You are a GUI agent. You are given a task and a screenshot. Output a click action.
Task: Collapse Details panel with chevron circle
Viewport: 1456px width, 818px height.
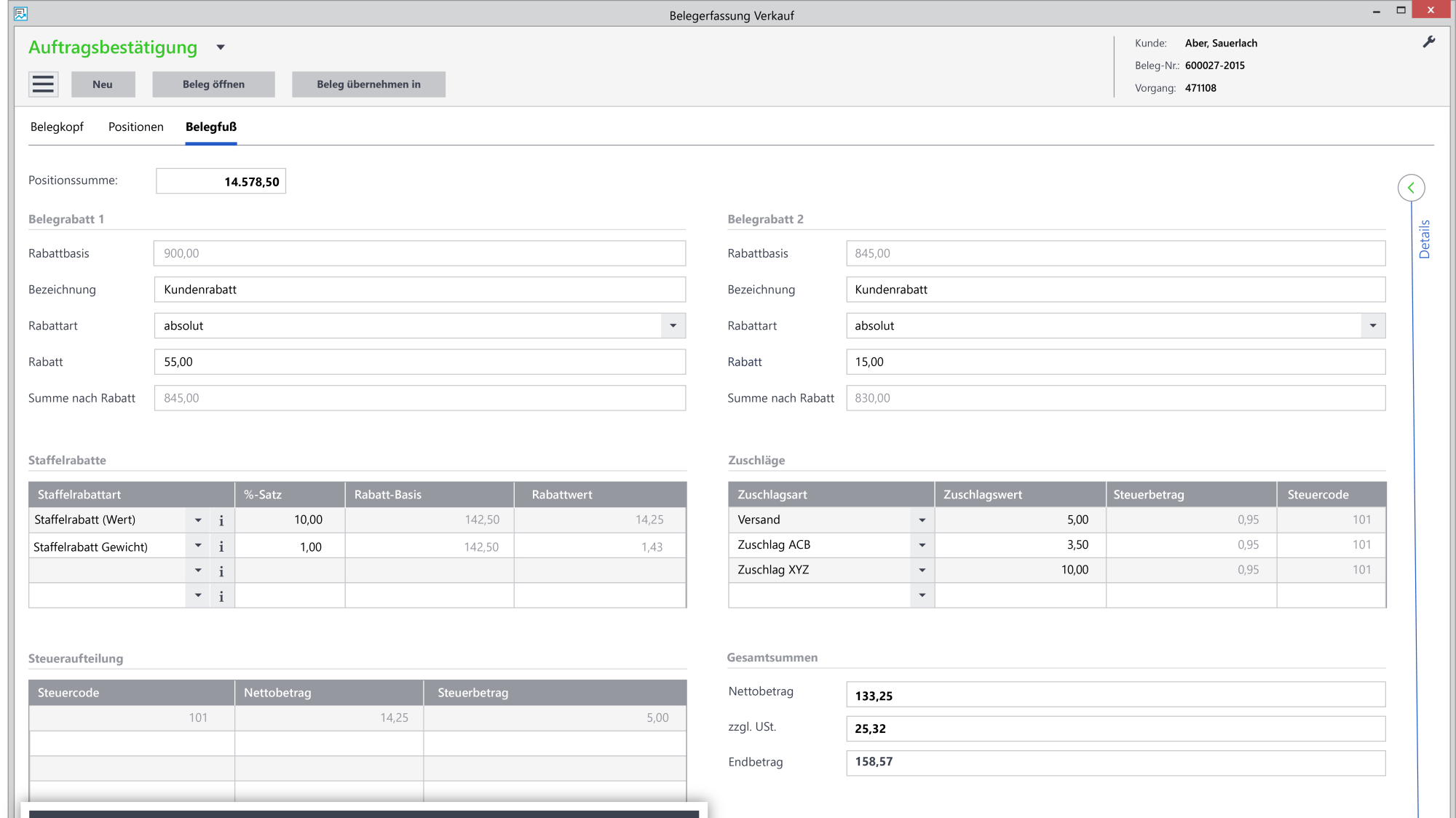click(1411, 188)
